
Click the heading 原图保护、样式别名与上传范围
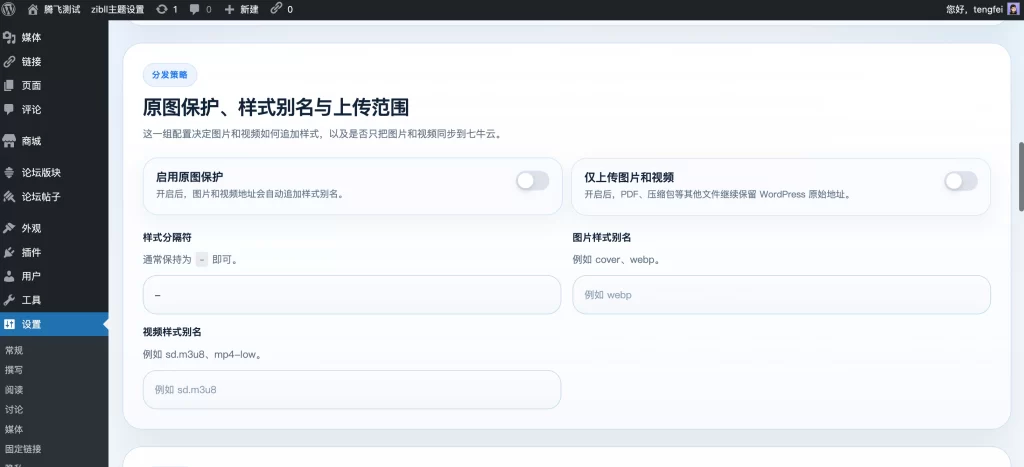click(x=276, y=107)
